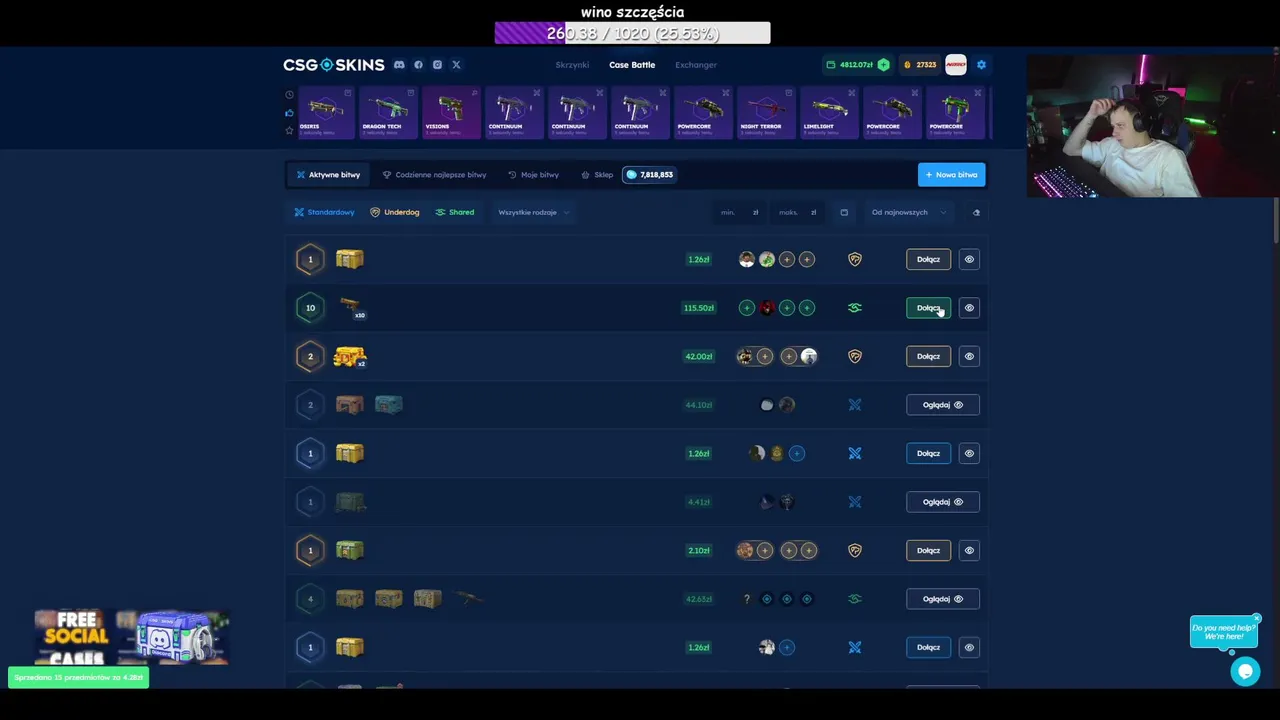Select the star favorites drops icon
The width and height of the screenshot is (1280, 720).
tap(289, 130)
